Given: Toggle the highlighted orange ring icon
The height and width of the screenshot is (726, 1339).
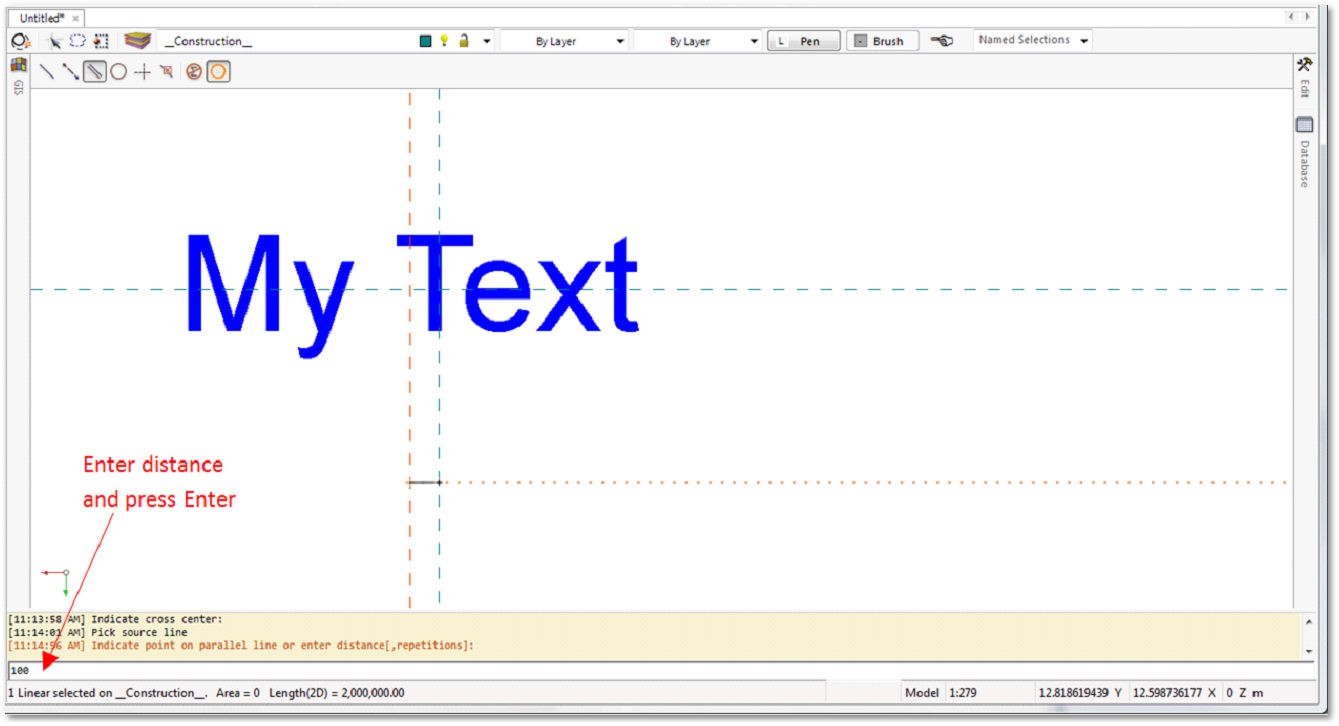Looking at the screenshot, I should (219, 72).
